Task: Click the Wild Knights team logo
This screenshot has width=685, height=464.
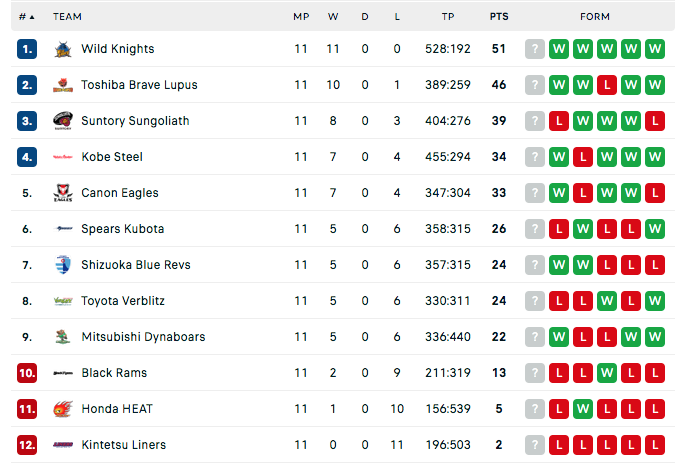Action: (63, 49)
